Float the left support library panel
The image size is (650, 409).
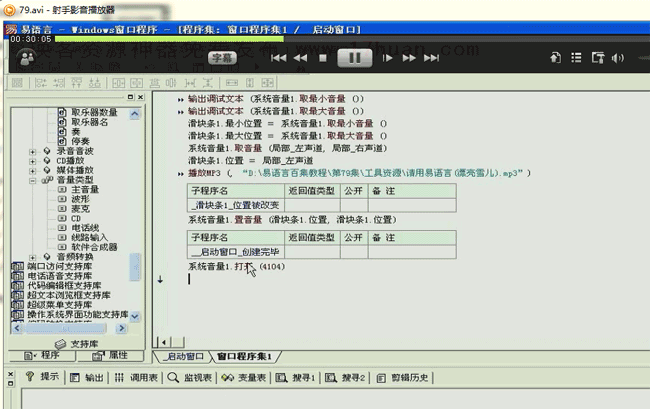(130, 97)
